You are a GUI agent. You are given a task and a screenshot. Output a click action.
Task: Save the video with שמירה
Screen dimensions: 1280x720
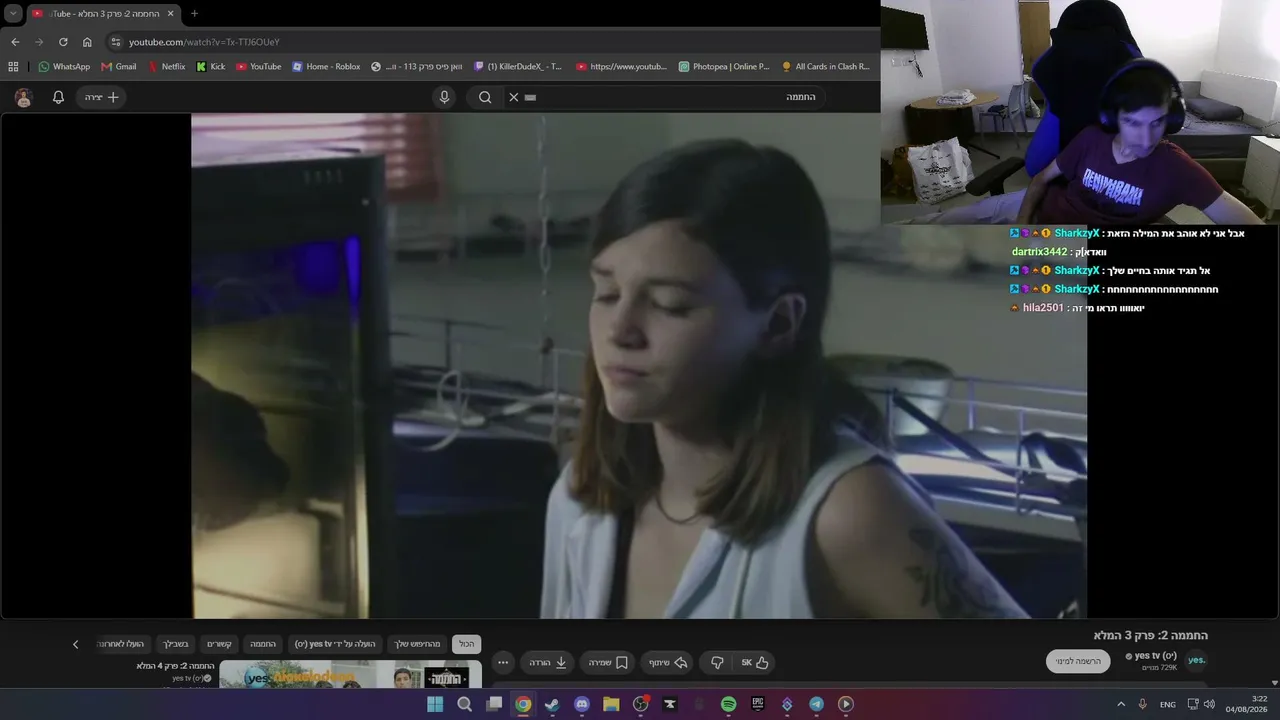607,662
